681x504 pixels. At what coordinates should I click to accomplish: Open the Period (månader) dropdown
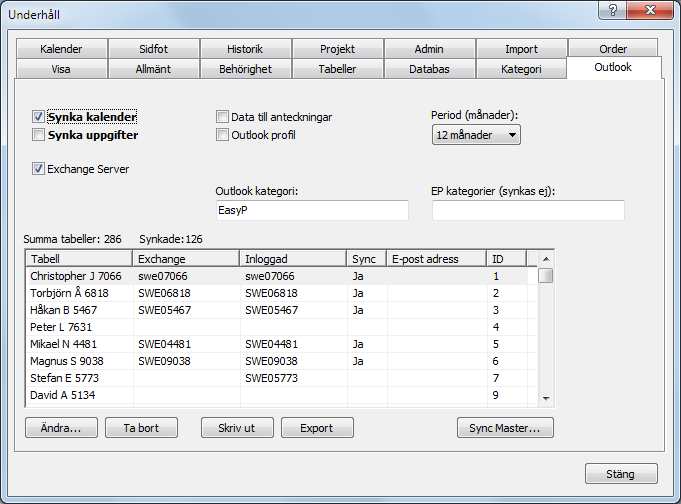pyautogui.click(x=476, y=135)
